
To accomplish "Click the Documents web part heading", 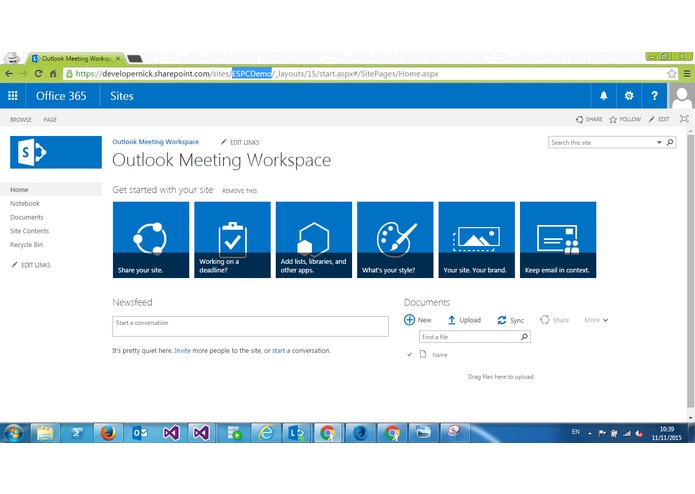I will click(x=427, y=302).
